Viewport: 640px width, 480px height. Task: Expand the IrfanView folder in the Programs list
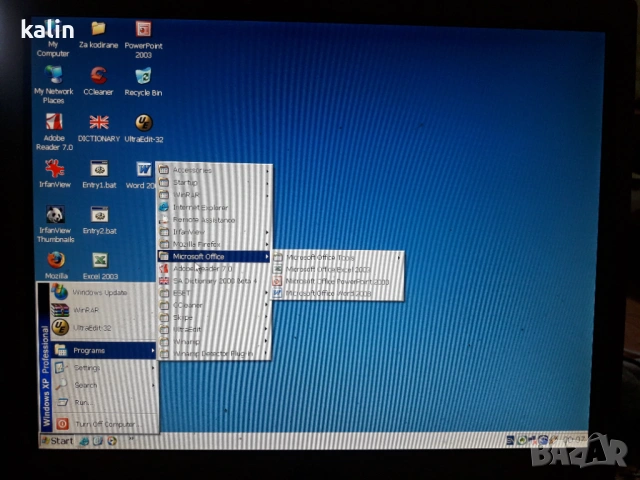point(215,232)
